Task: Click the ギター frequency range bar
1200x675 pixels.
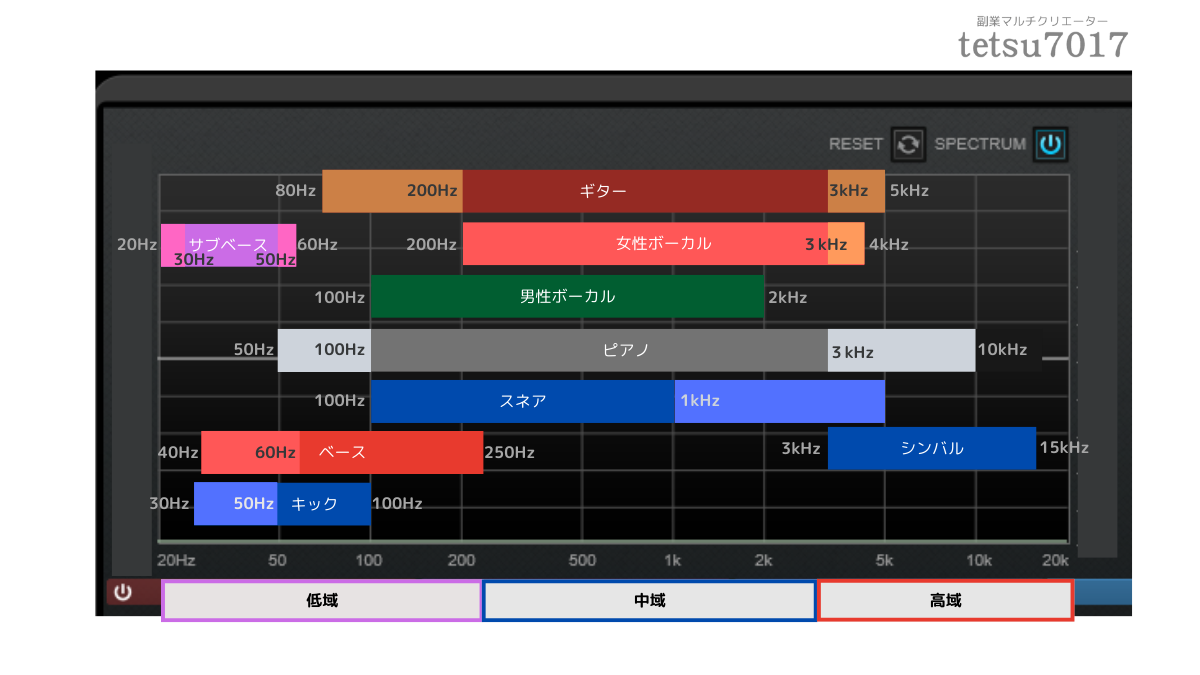Action: (x=603, y=191)
